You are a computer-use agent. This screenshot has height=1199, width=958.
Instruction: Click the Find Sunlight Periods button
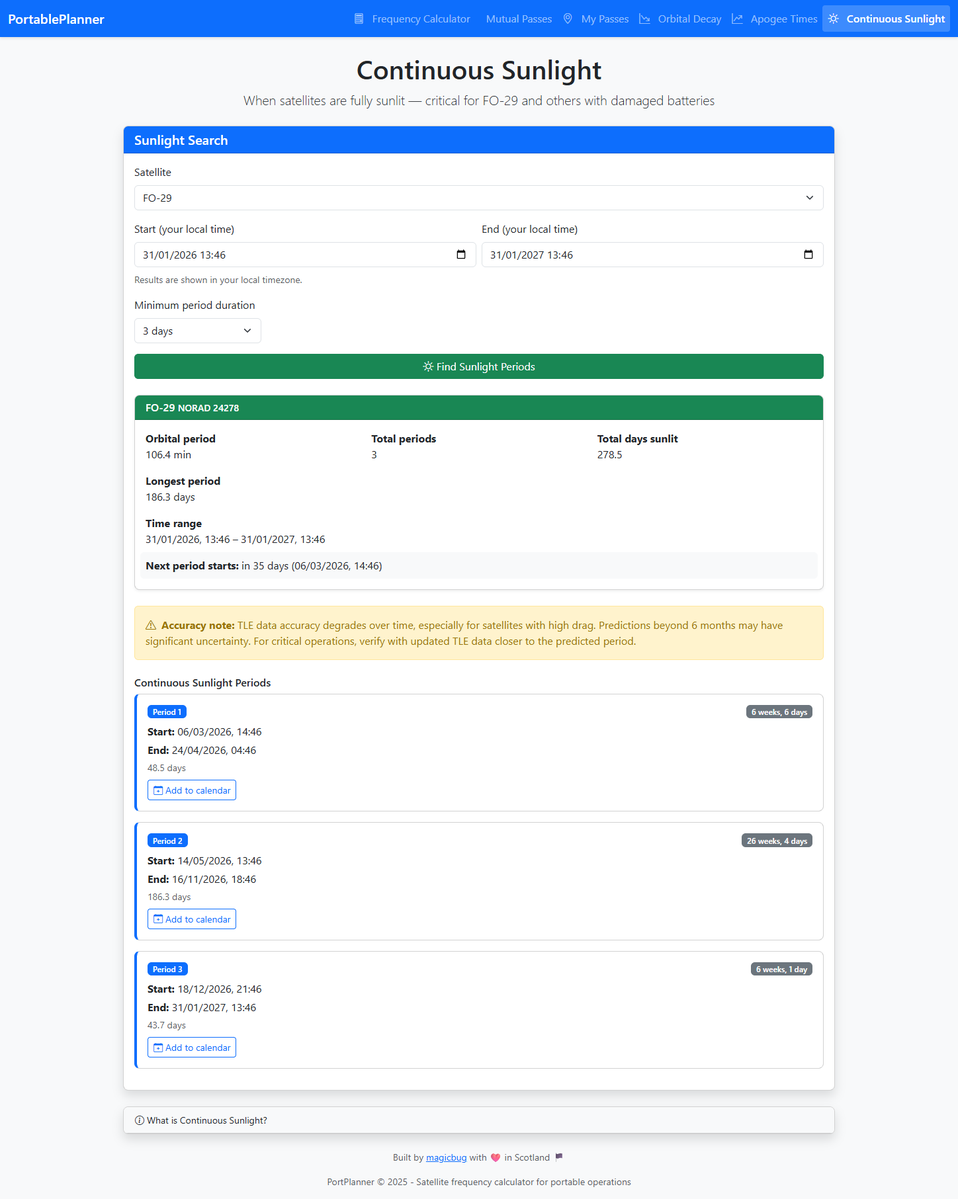[x=479, y=366]
